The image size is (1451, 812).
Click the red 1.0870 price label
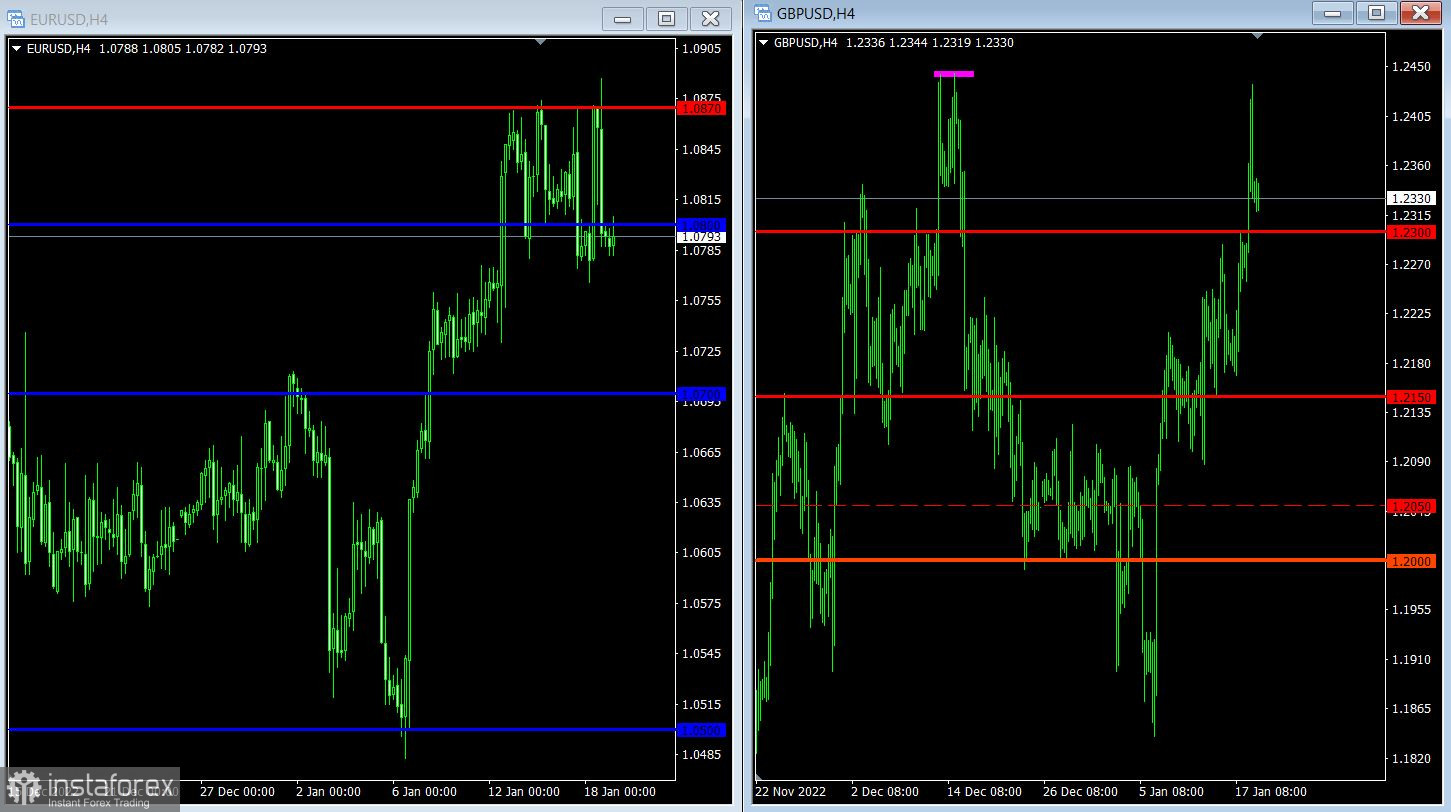point(702,107)
